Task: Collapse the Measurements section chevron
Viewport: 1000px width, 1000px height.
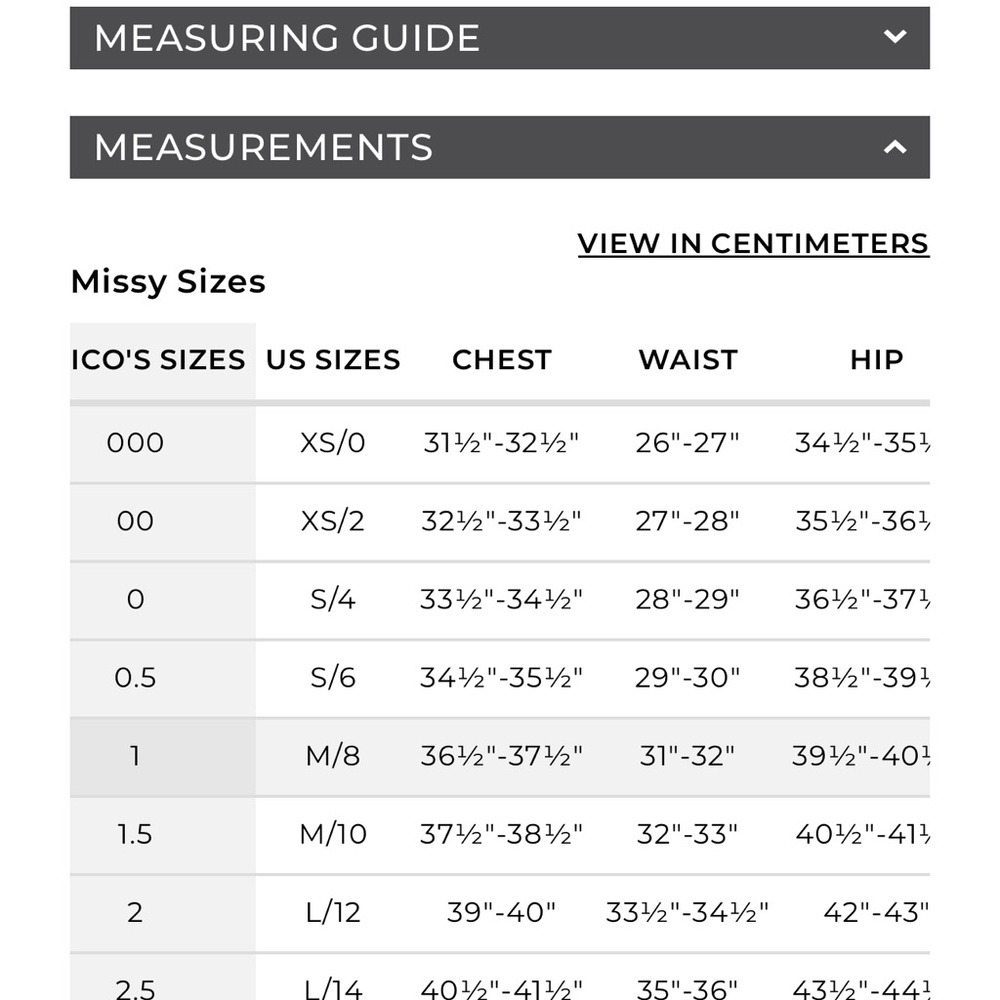Action: tap(895, 147)
